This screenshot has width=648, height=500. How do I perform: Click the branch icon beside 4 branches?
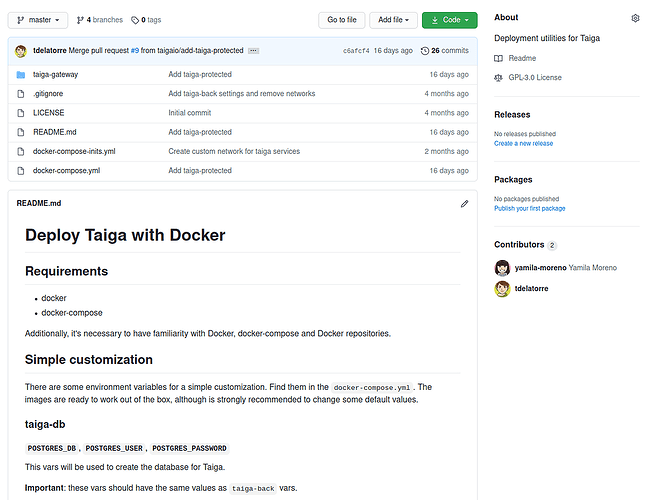click(x=80, y=20)
